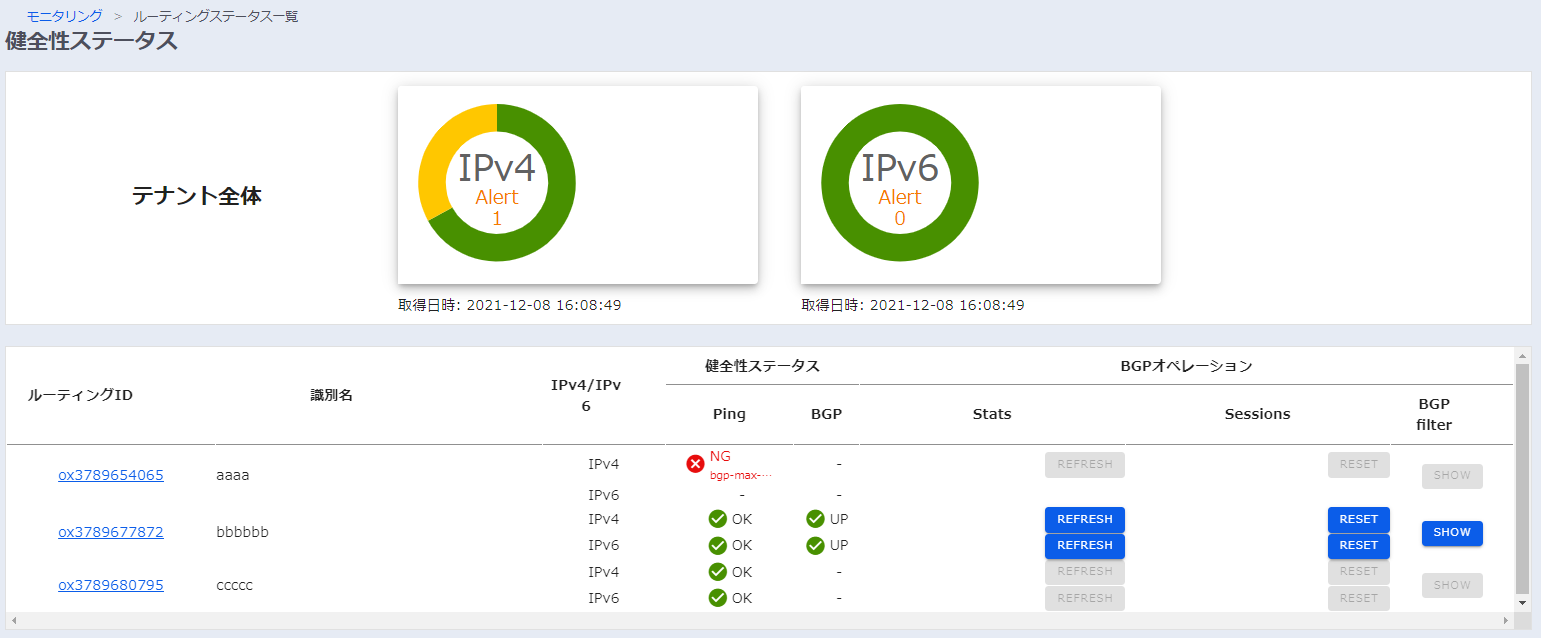Image resolution: width=1541 pixels, height=638 pixels.
Task: Click green UP BGP icon for bbbbbb IPv6
Action: 815,545
